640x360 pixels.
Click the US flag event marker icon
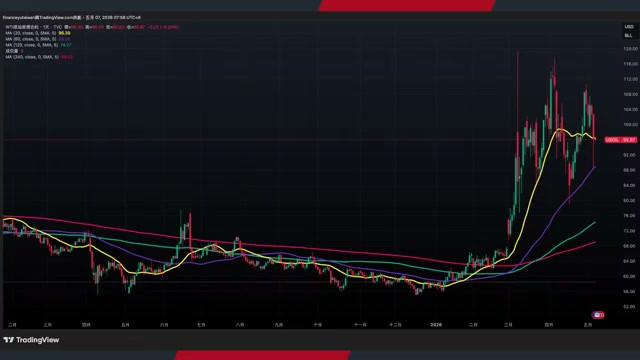point(598,315)
